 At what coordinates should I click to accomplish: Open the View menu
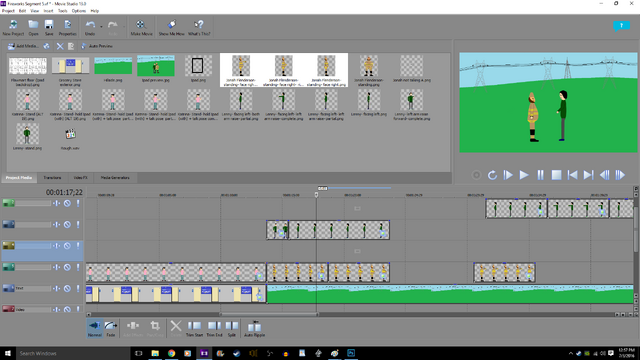click(35, 11)
